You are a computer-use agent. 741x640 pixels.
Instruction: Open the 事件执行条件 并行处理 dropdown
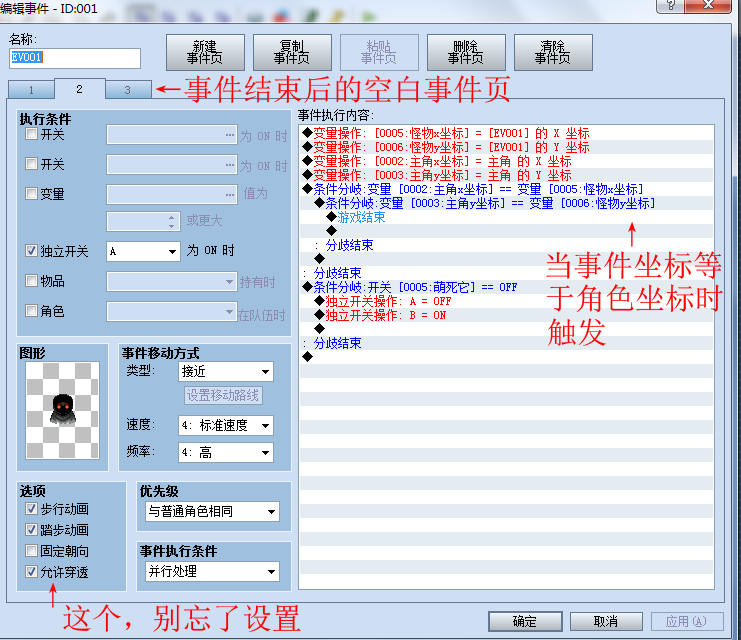pyautogui.click(x=212, y=571)
